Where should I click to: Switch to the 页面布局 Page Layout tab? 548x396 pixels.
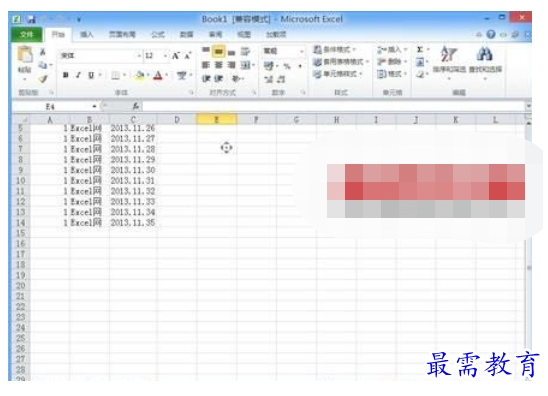(122, 34)
